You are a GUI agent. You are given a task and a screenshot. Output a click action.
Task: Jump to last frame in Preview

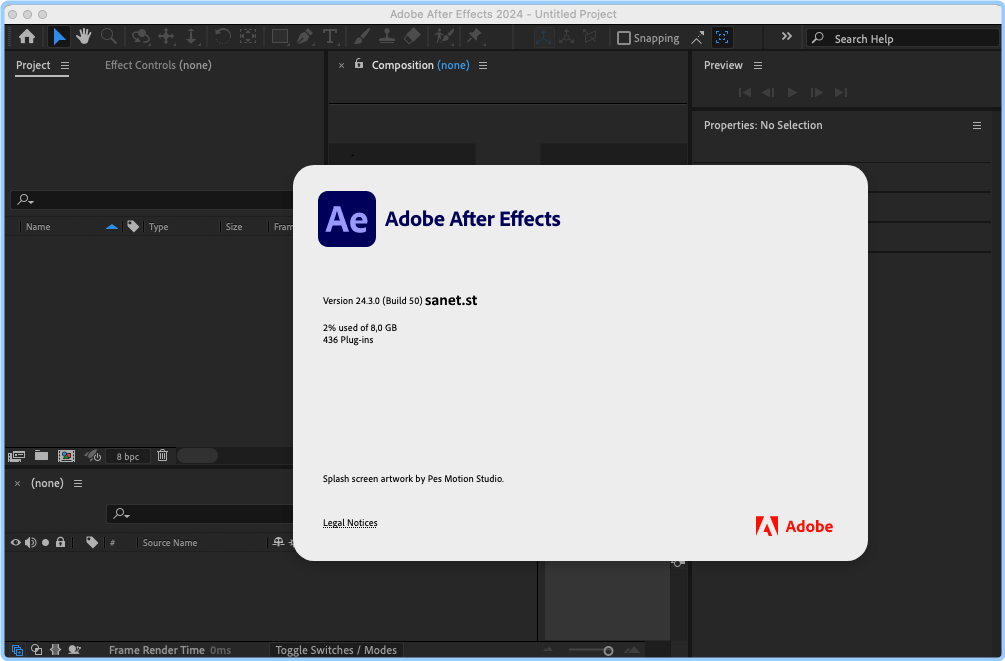(841, 92)
